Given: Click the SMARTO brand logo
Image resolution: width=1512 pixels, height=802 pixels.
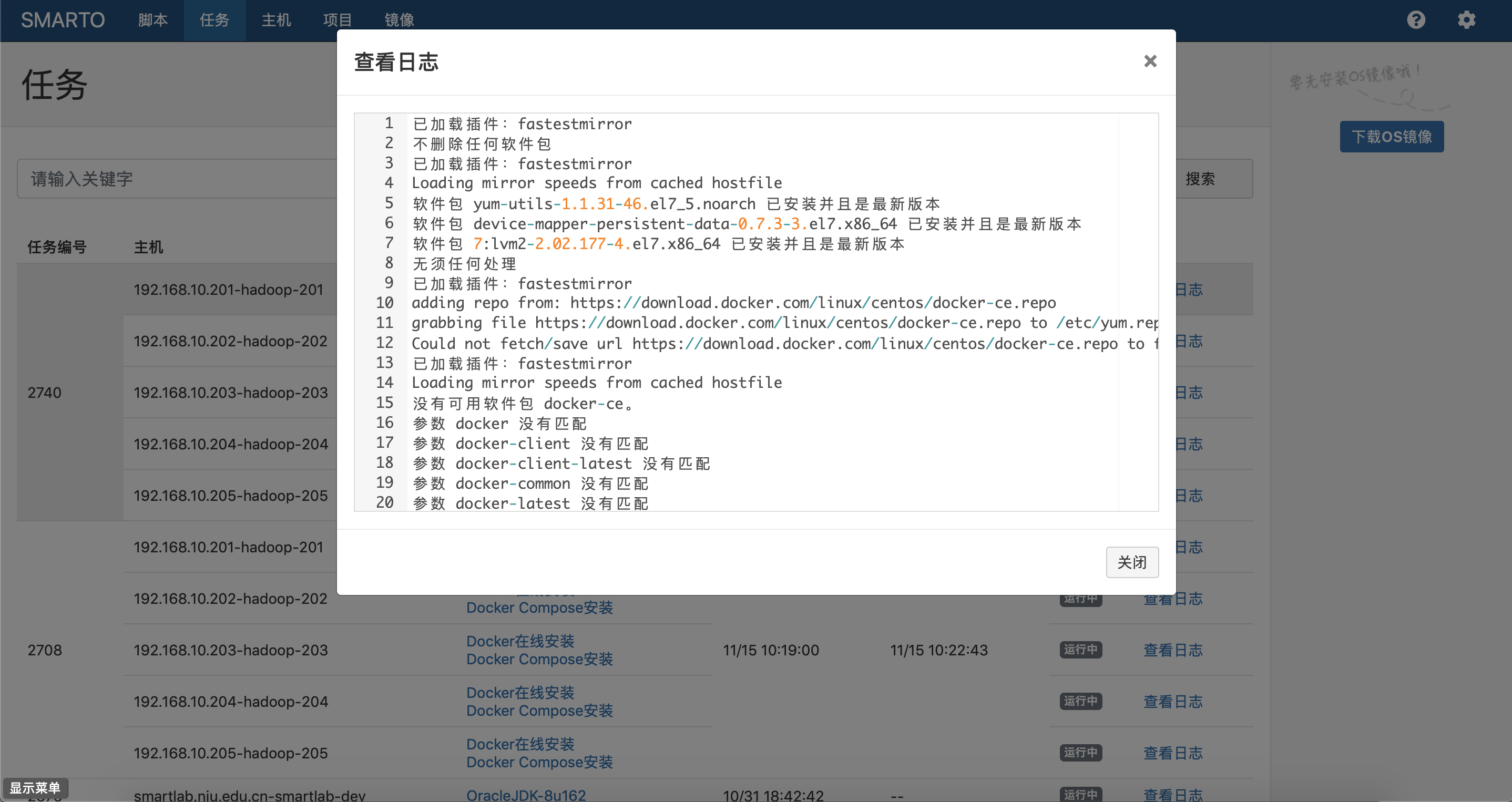Looking at the screenshot, I should pyautogui.click(x=63, y=20).
